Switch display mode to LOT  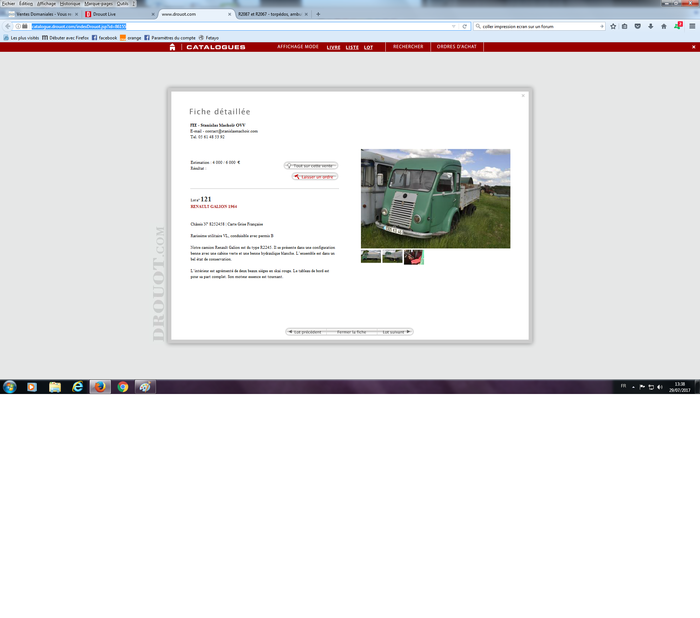[x=368, y=47]
